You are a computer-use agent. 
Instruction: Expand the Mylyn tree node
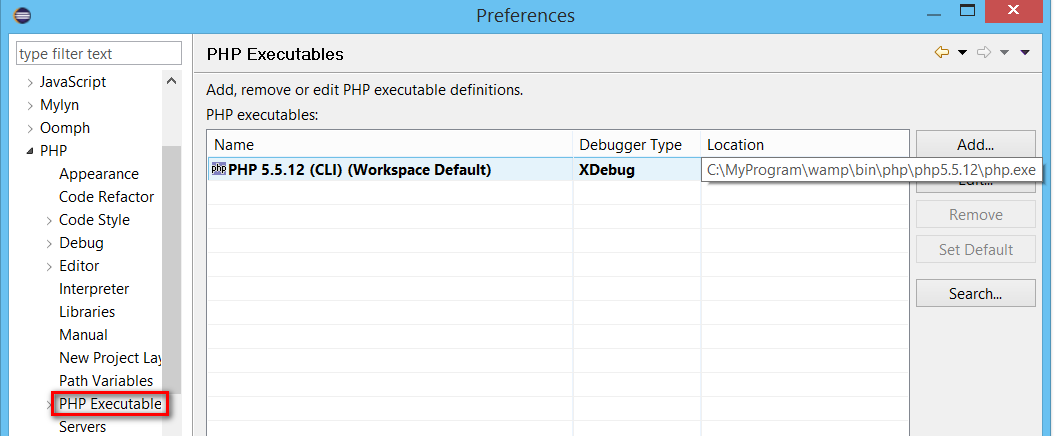[x=30, y=106]
